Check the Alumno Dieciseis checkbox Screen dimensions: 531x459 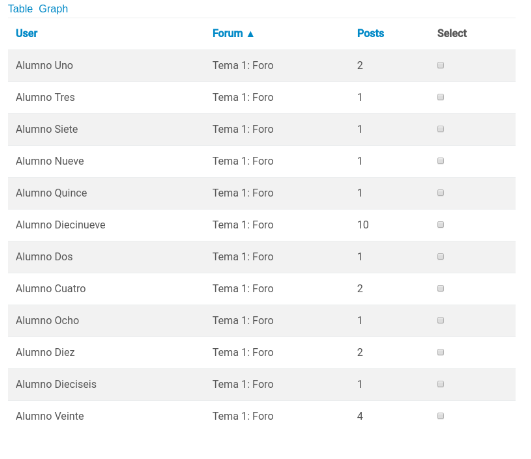440,384
